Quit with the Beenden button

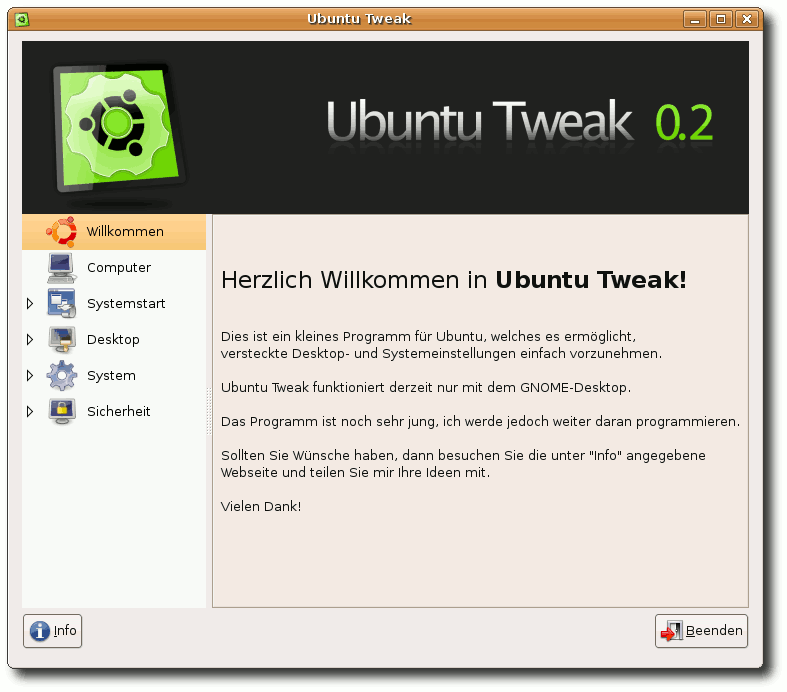pos(701,631)
